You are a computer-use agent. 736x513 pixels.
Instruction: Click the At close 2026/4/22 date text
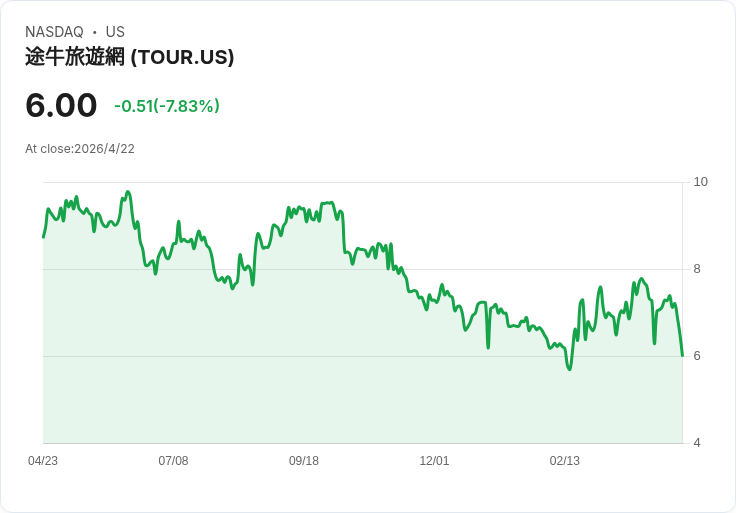[x=80, y=149]
